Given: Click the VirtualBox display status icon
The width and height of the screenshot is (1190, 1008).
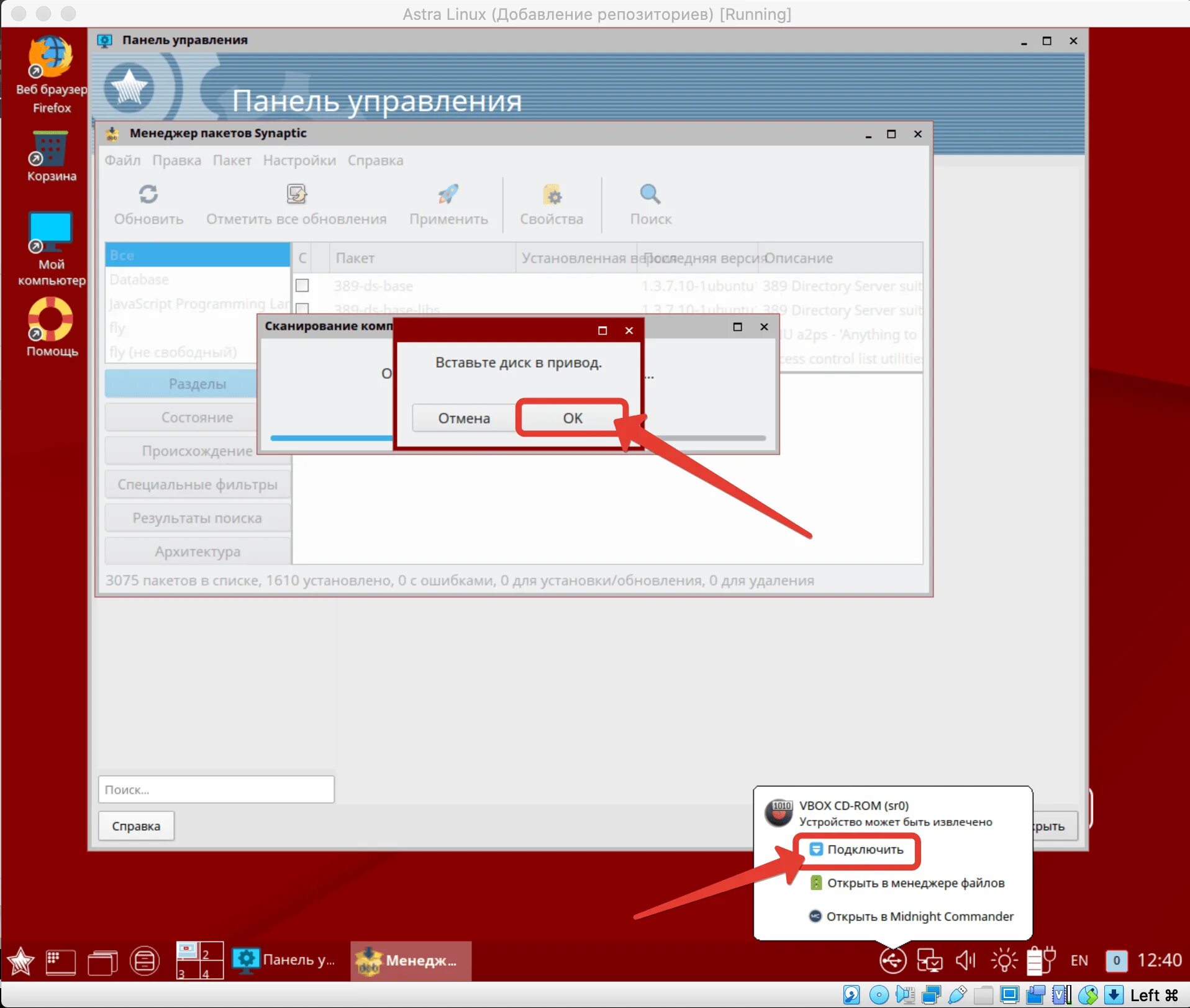Looking at the screenshot, I should click(1009, 995).
